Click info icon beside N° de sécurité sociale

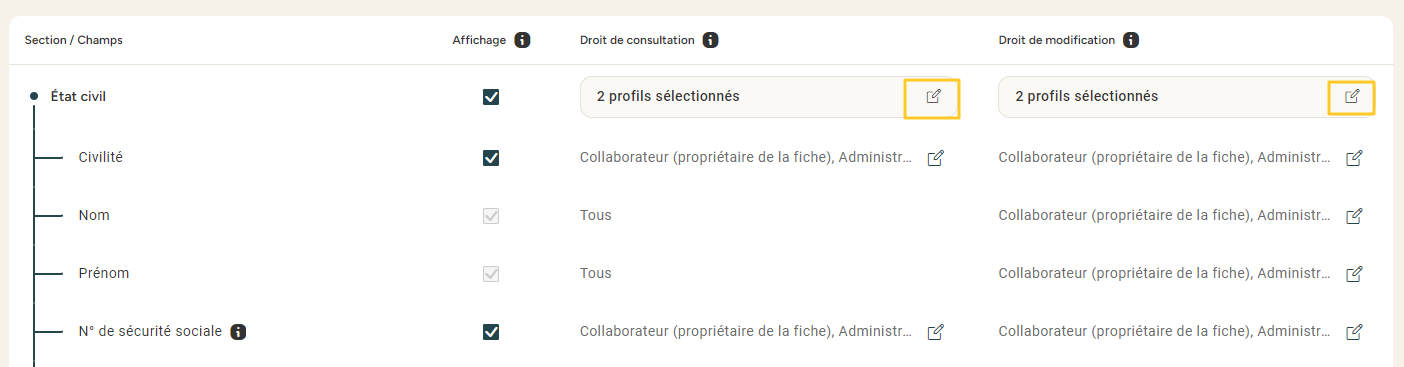238,331
